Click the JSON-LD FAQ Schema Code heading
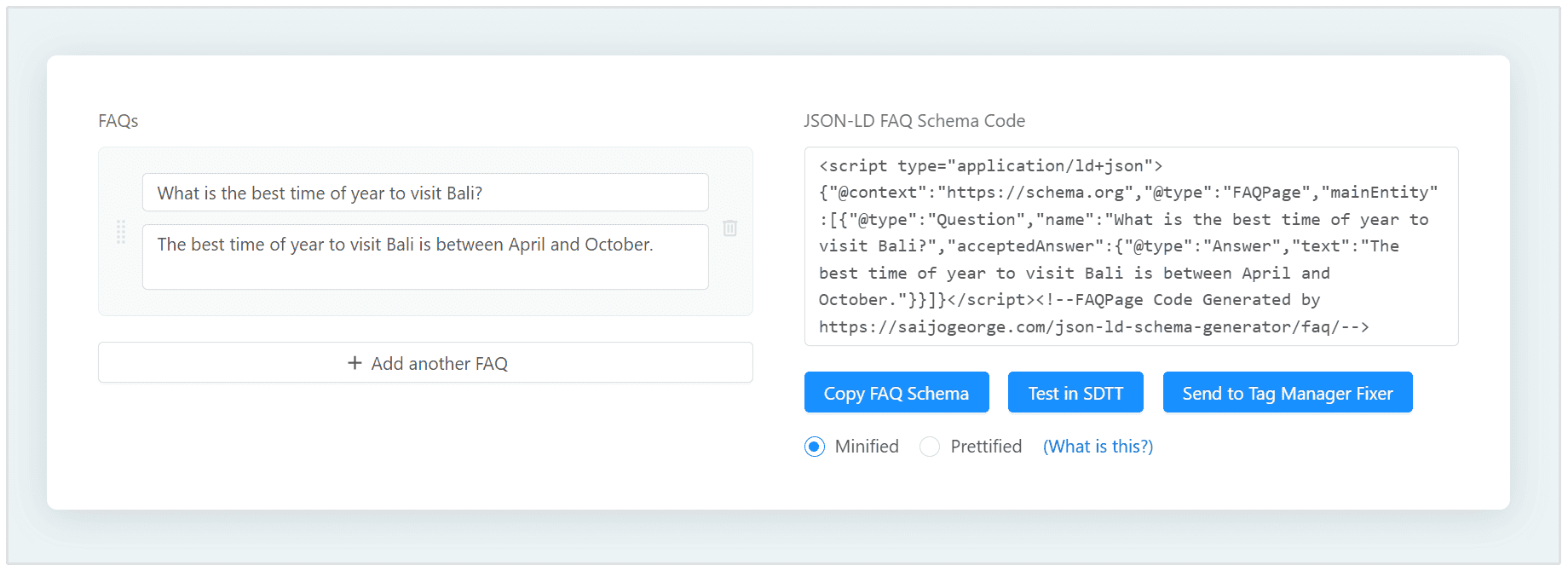The height and width of the screenshot is (571, 1568). point(914,120)
